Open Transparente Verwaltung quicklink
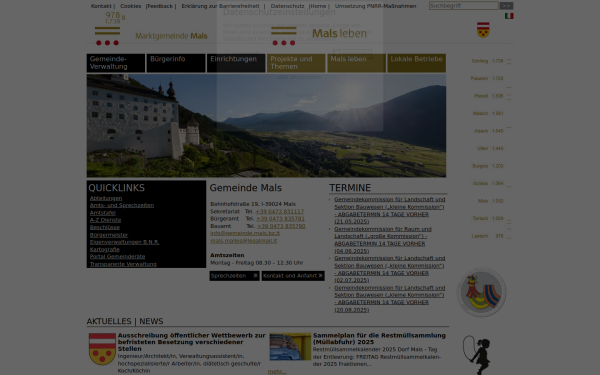Viewport: 600px width, 375px height. [123, 264]
